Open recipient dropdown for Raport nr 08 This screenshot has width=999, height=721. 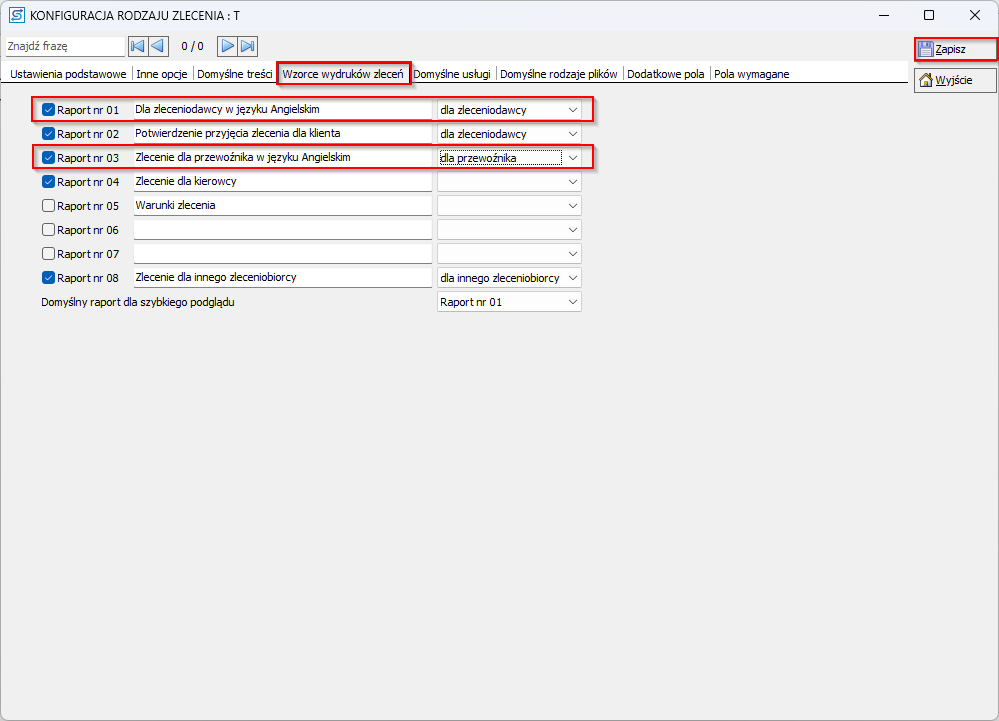pyautogui.click(x=573, y=278)
